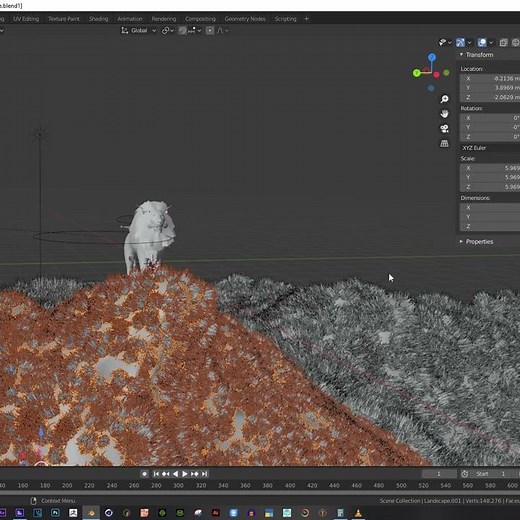Select the point light object in viewport
This screenshot has height=520, width=520.
pyautogui.click(x=40, y=135)
